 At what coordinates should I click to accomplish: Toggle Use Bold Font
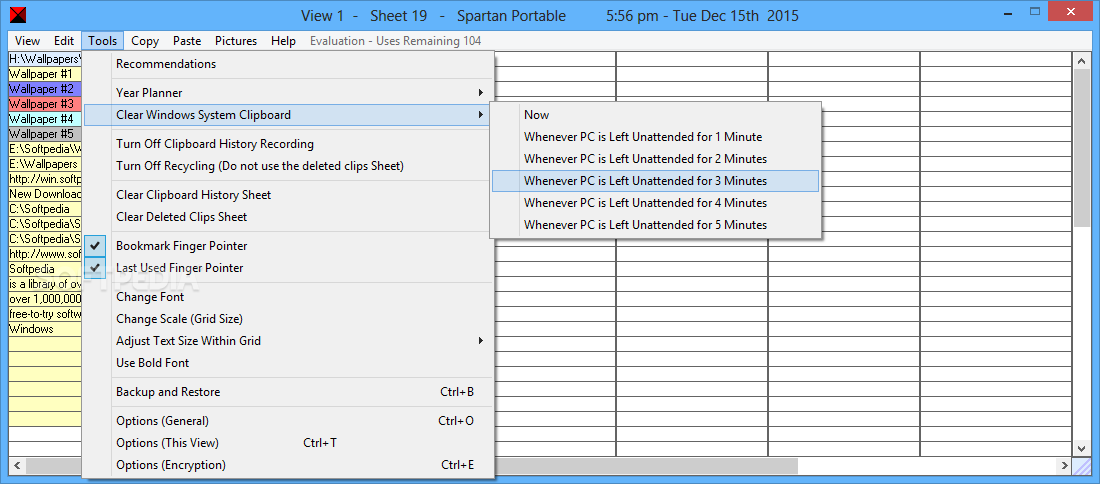coord(286,363)
